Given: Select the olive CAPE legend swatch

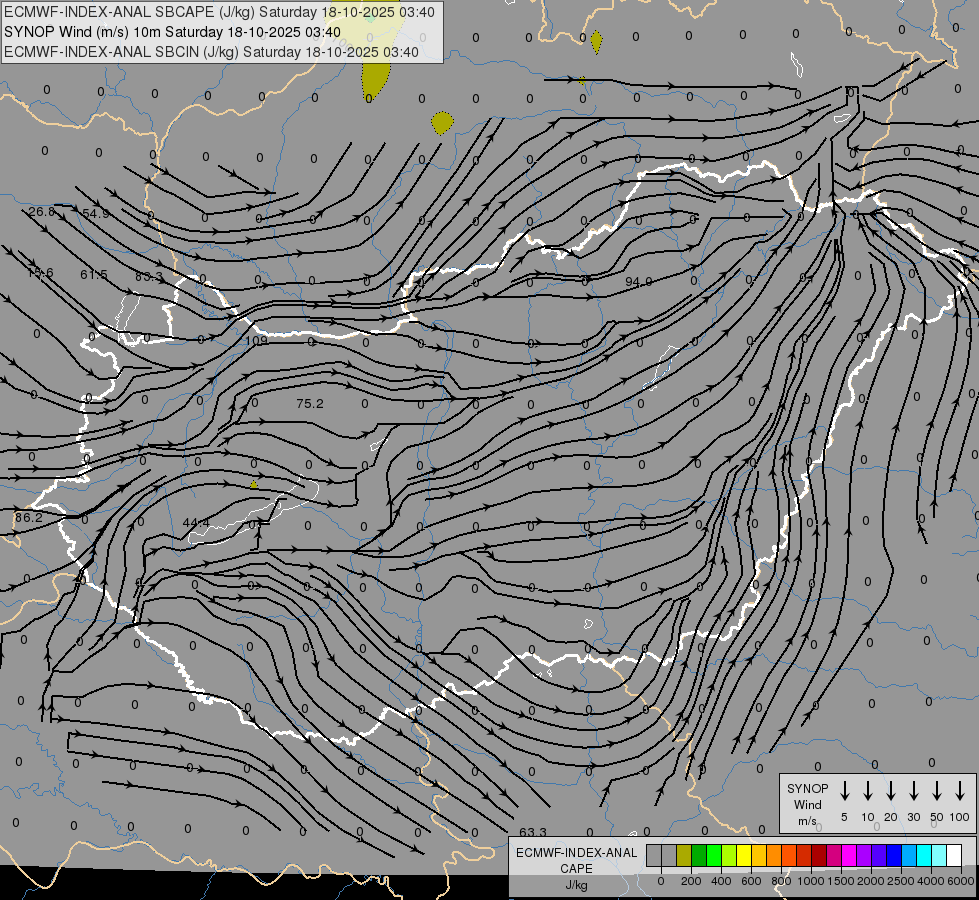Looking at the screenshot, I should 684,855.
